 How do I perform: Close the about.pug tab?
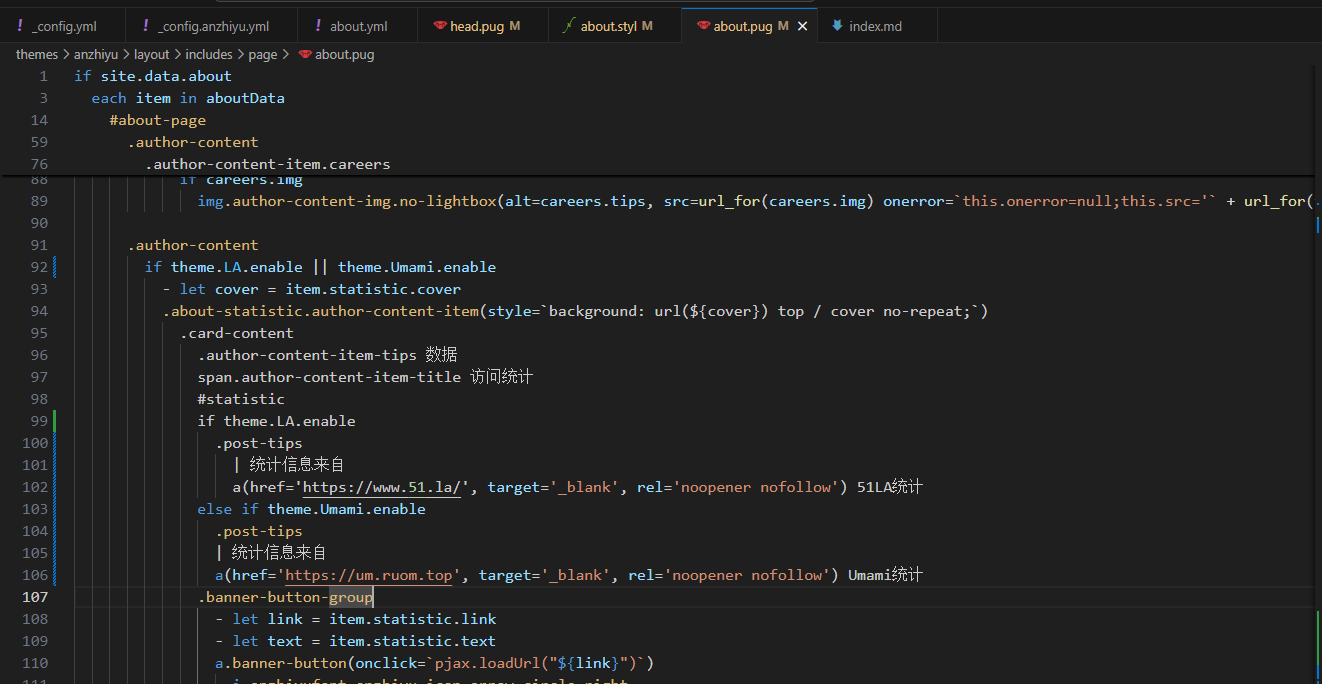[802, 26]
